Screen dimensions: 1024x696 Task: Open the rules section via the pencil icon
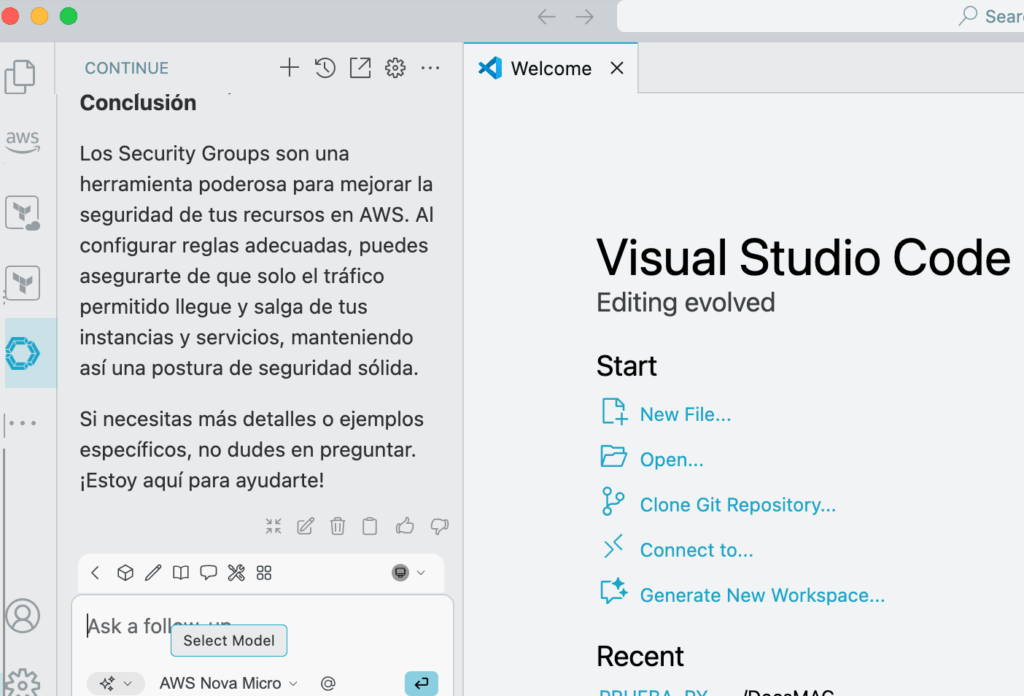point(153,573)
